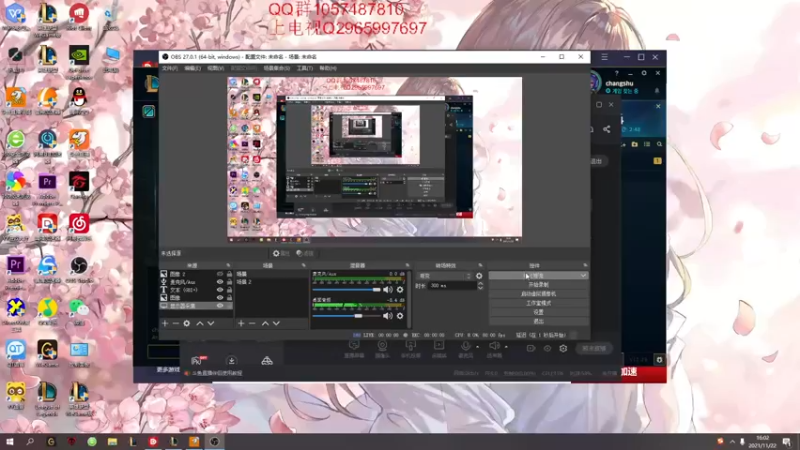Click the taskbar search icon
Screen dimensions: 800x450
[x=30, y=442]
